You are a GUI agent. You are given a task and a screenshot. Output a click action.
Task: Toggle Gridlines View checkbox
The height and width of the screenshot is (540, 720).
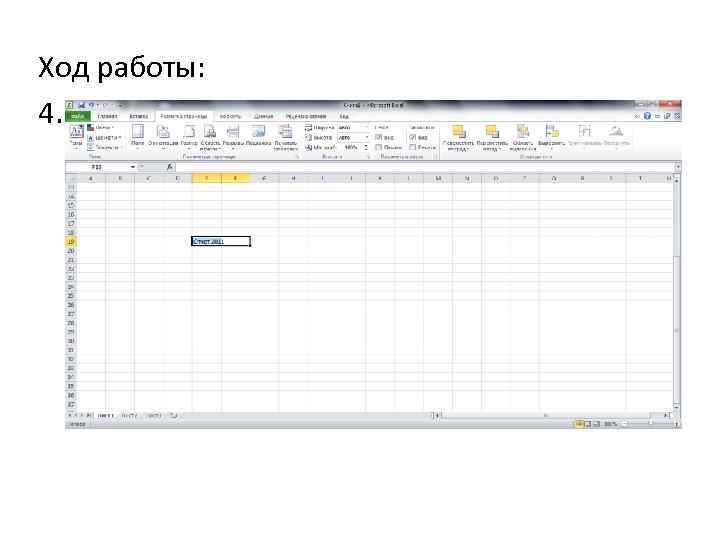tap(379, 137)
